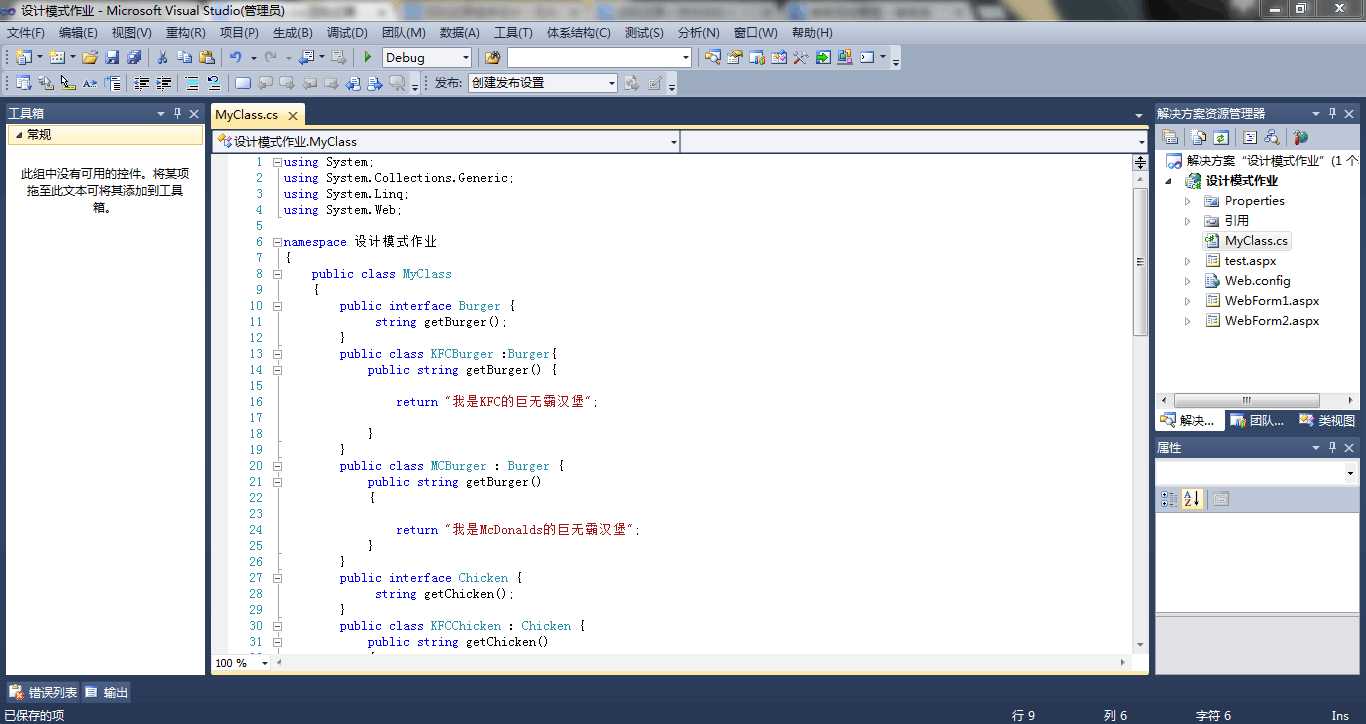Click the Paste clipboard icon
1366x724 pixels.
[x=207, y=58]
